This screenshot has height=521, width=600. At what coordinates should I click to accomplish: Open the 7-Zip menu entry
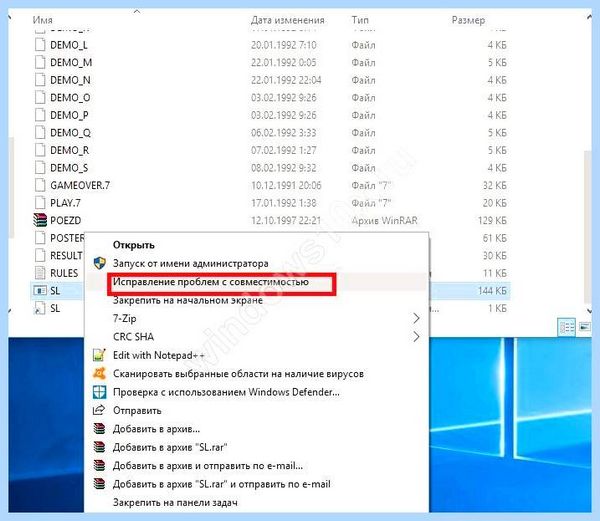125,318
